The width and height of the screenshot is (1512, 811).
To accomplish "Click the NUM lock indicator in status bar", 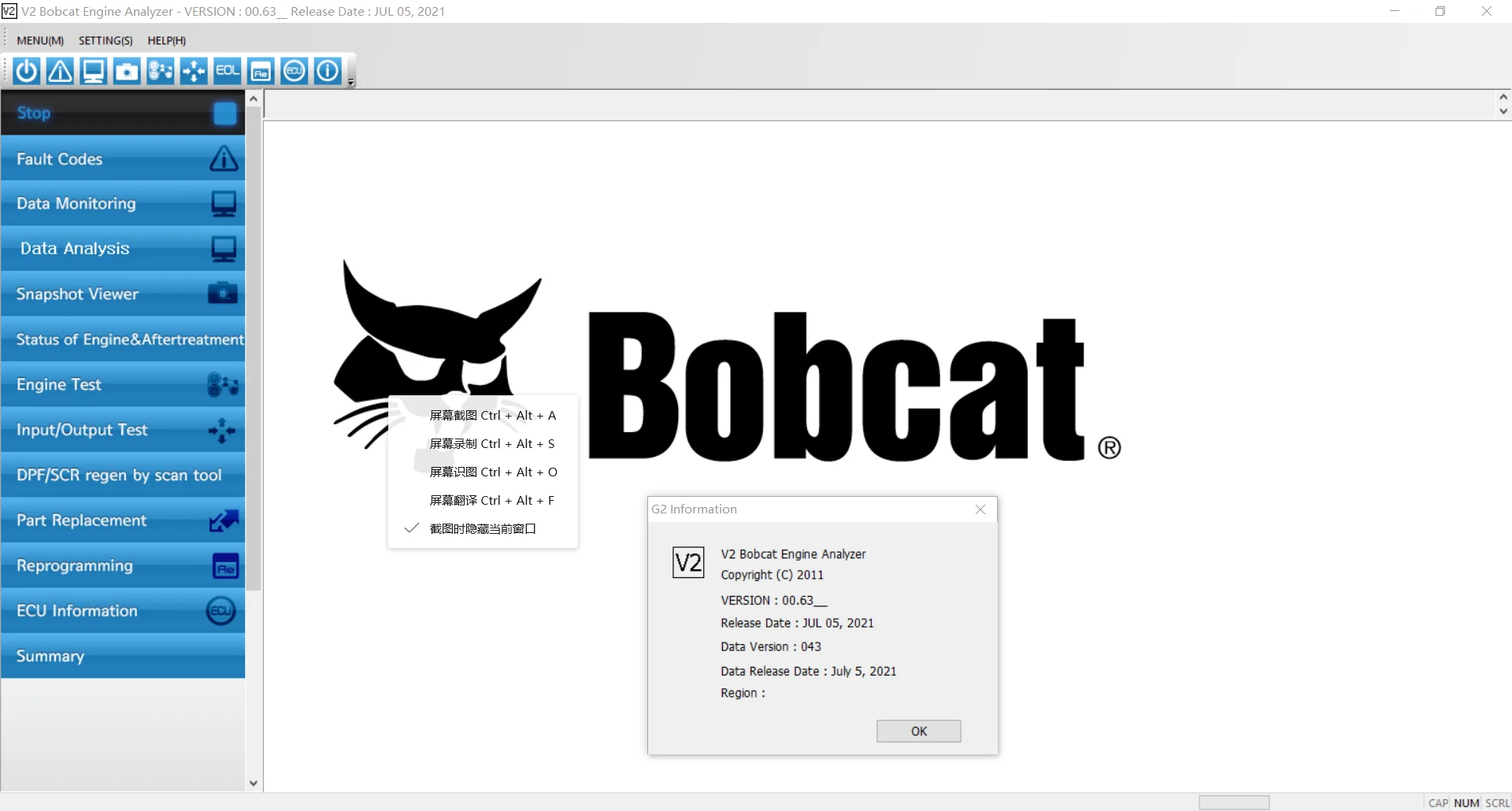I will pos(1466,802).
